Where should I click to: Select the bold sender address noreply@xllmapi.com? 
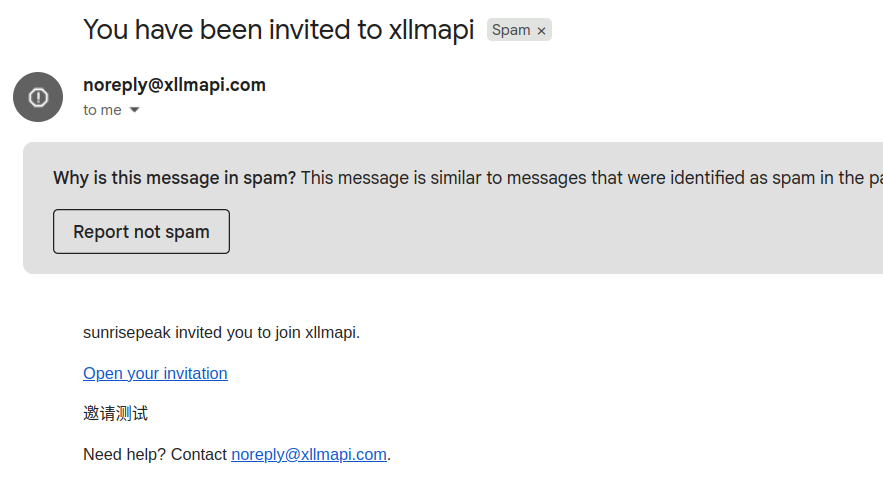coord(174,84)
